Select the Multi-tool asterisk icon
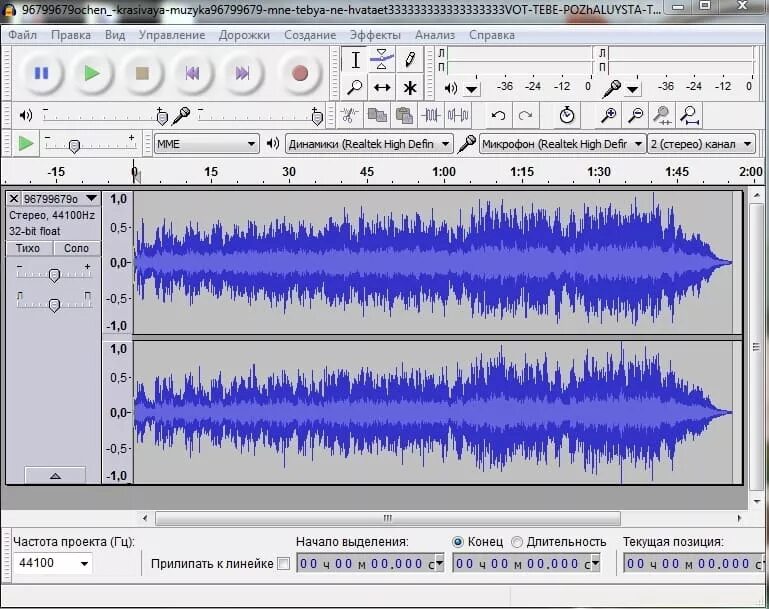The height and width of the screenshot is (609, 769). 410,88
